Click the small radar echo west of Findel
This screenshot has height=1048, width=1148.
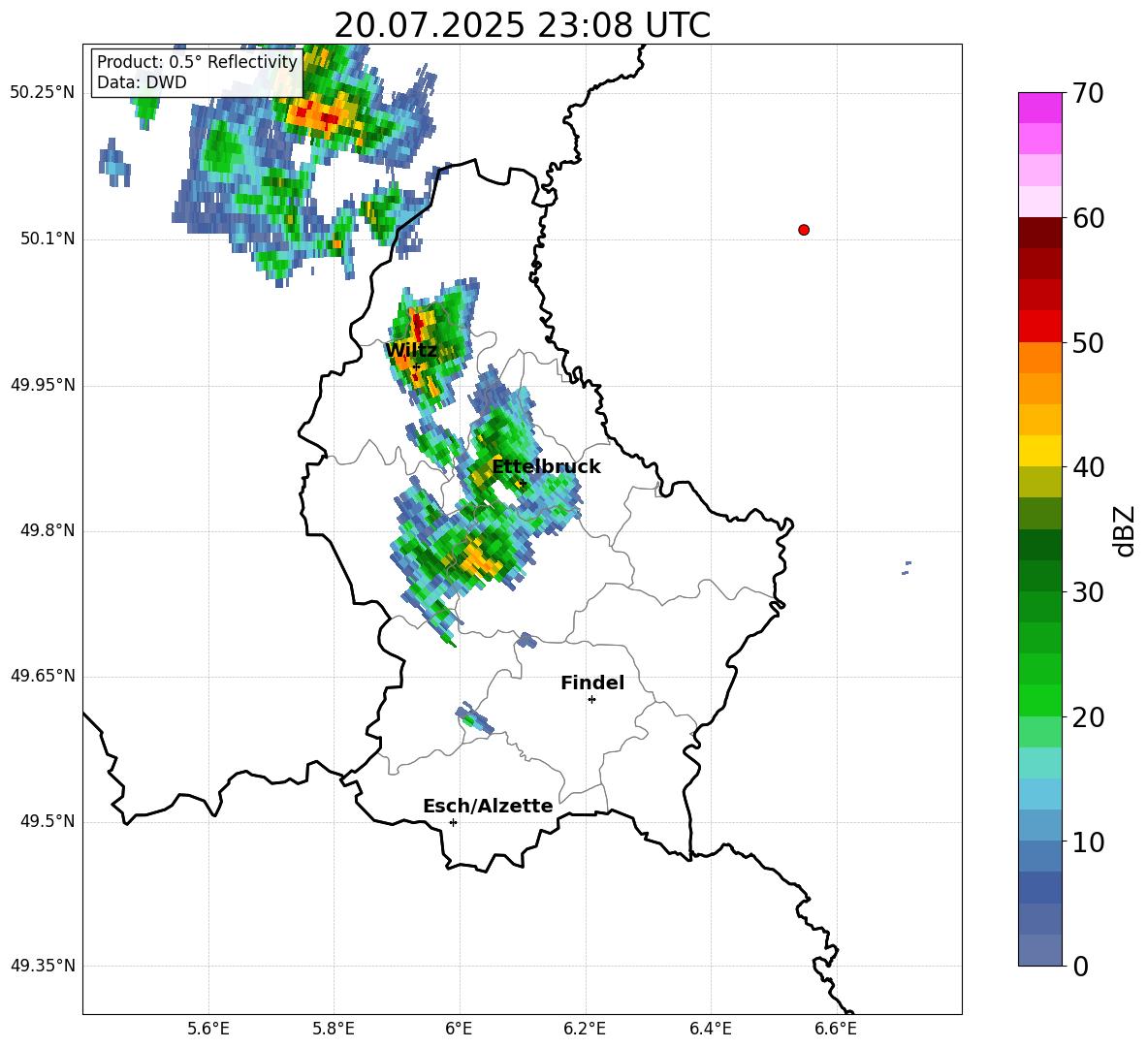coord(474,718)
